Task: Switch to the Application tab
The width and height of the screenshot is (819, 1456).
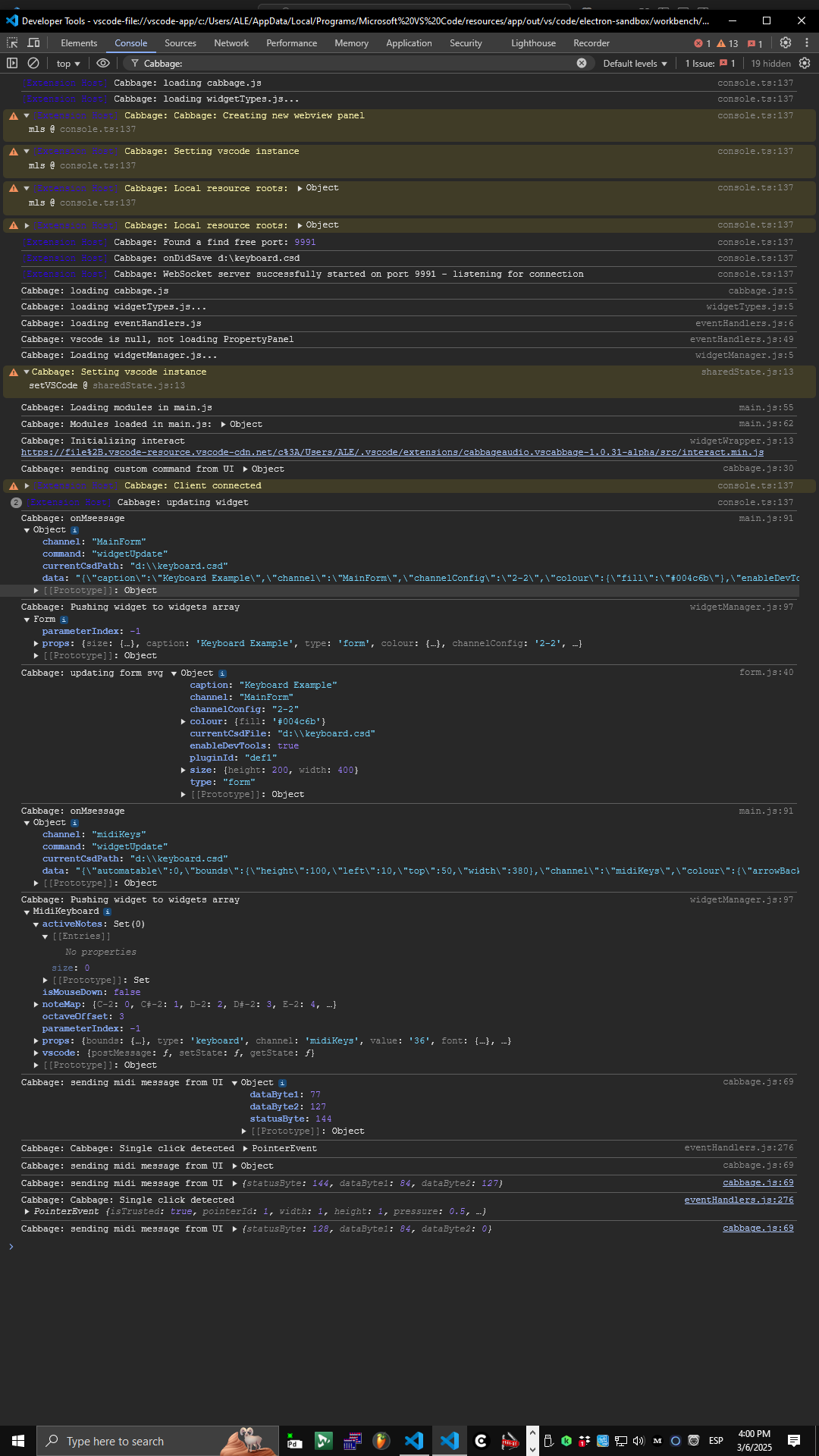Action: tap(409, 43)
